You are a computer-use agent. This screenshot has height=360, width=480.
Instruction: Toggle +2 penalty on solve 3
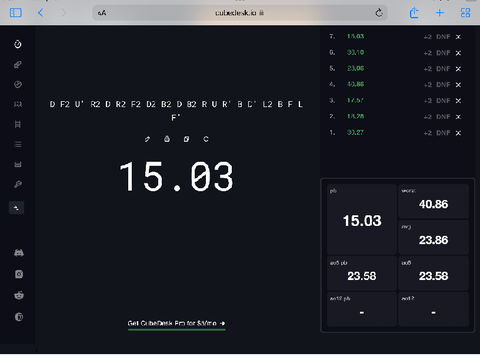[428, 101]
